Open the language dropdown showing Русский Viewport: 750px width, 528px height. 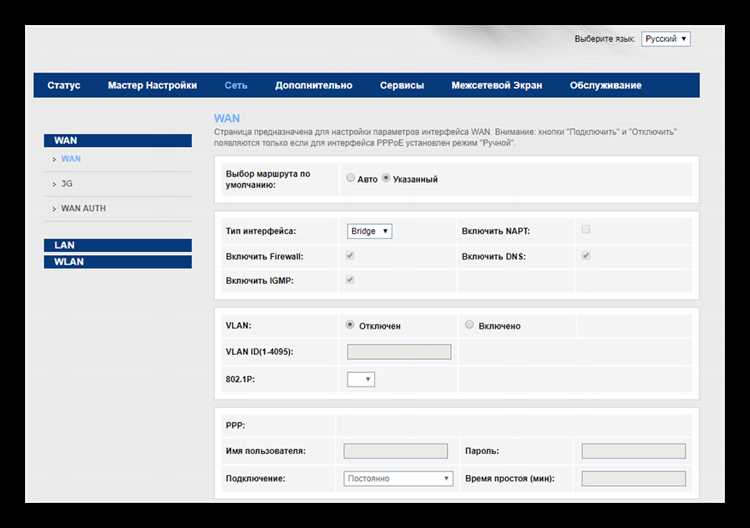click(x=666, y=39)
